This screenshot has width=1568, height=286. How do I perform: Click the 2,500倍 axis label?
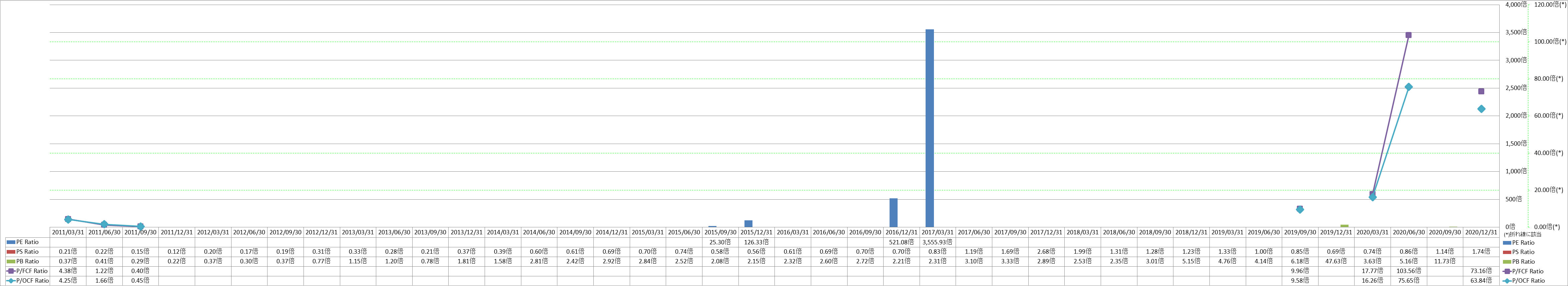pyautogui.click(x=1516, y=88)
